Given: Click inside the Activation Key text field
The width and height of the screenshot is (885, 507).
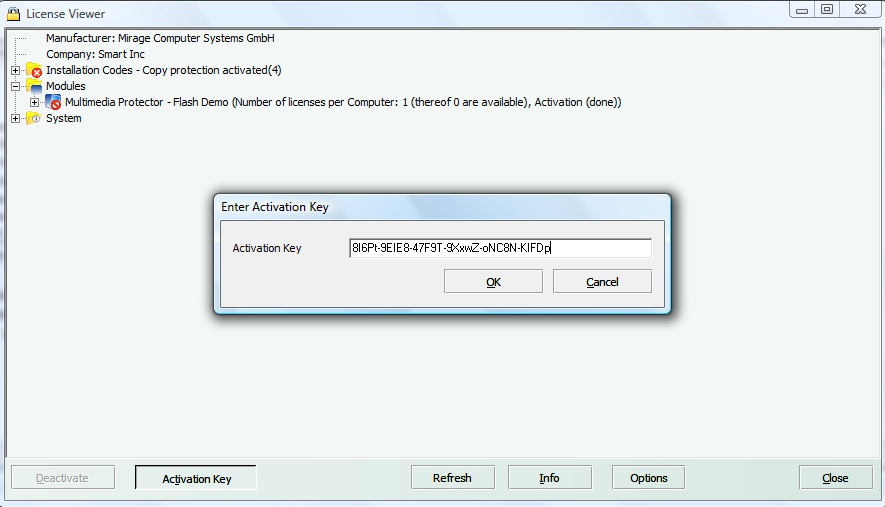Looking at the screenshot, I should pos(500,248).
